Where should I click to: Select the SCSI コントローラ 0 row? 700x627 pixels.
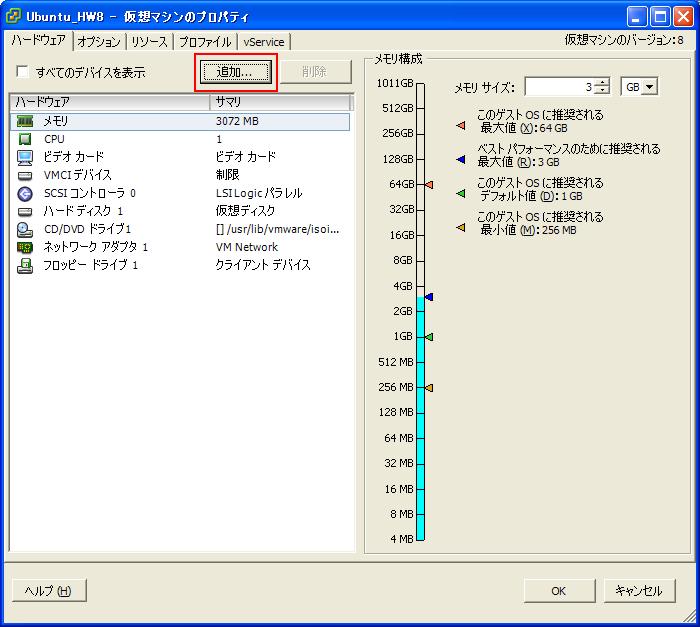point(180,193)
